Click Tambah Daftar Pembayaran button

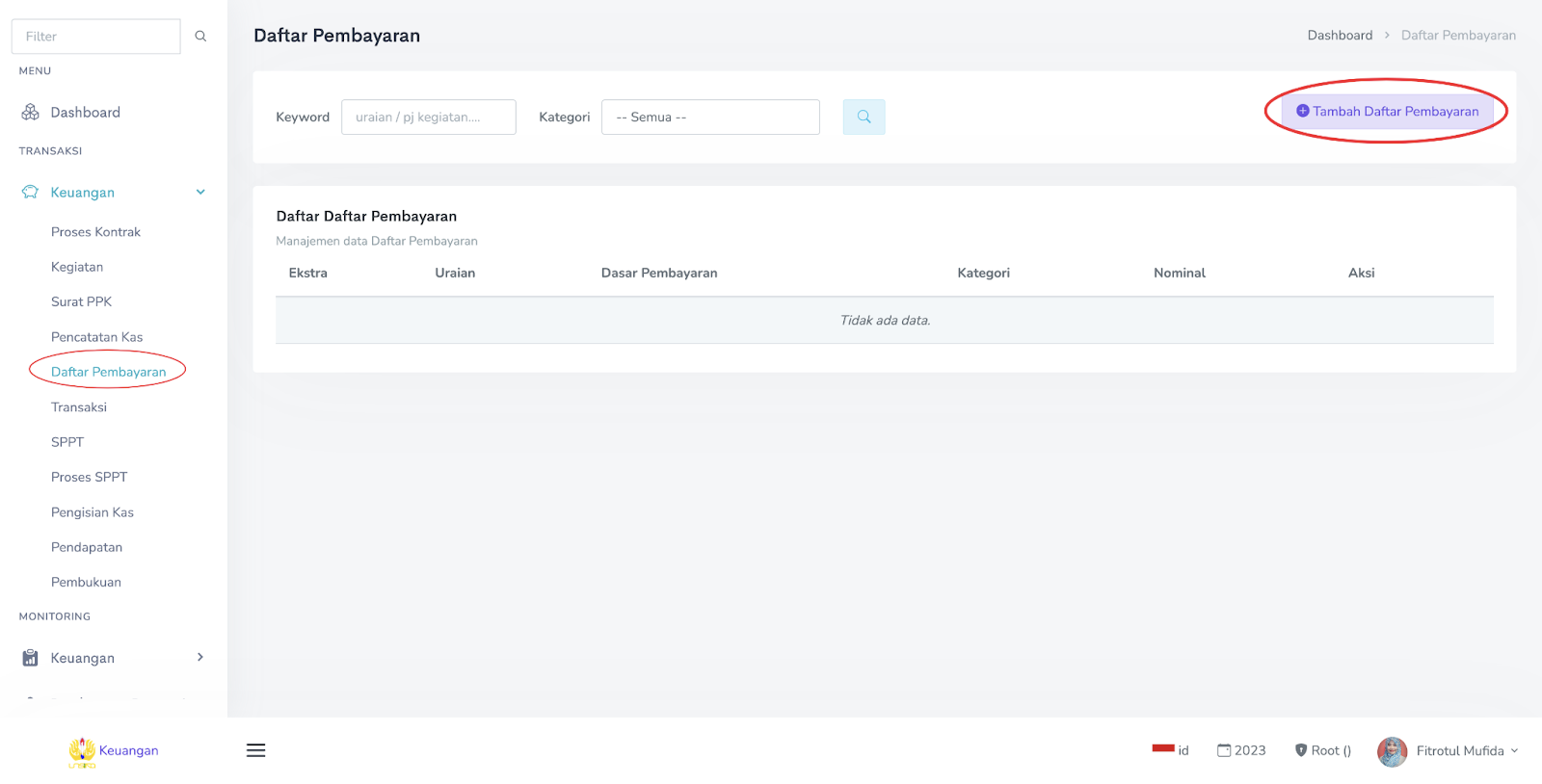[1387, 112]
